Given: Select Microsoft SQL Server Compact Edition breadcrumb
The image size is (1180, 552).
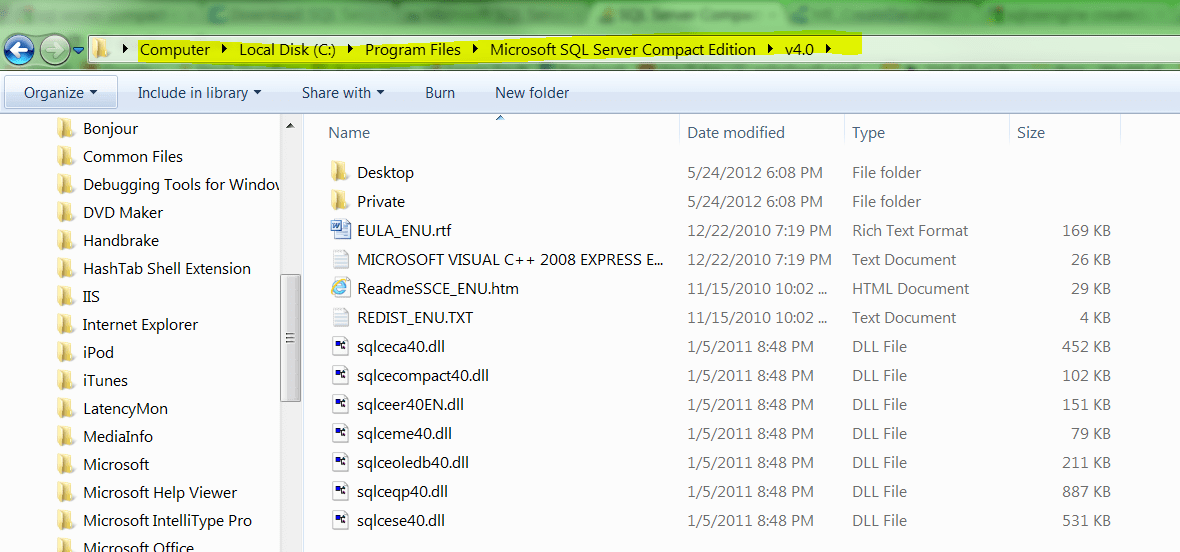Looking at the screenshot, I should click(x=623, y=50).
